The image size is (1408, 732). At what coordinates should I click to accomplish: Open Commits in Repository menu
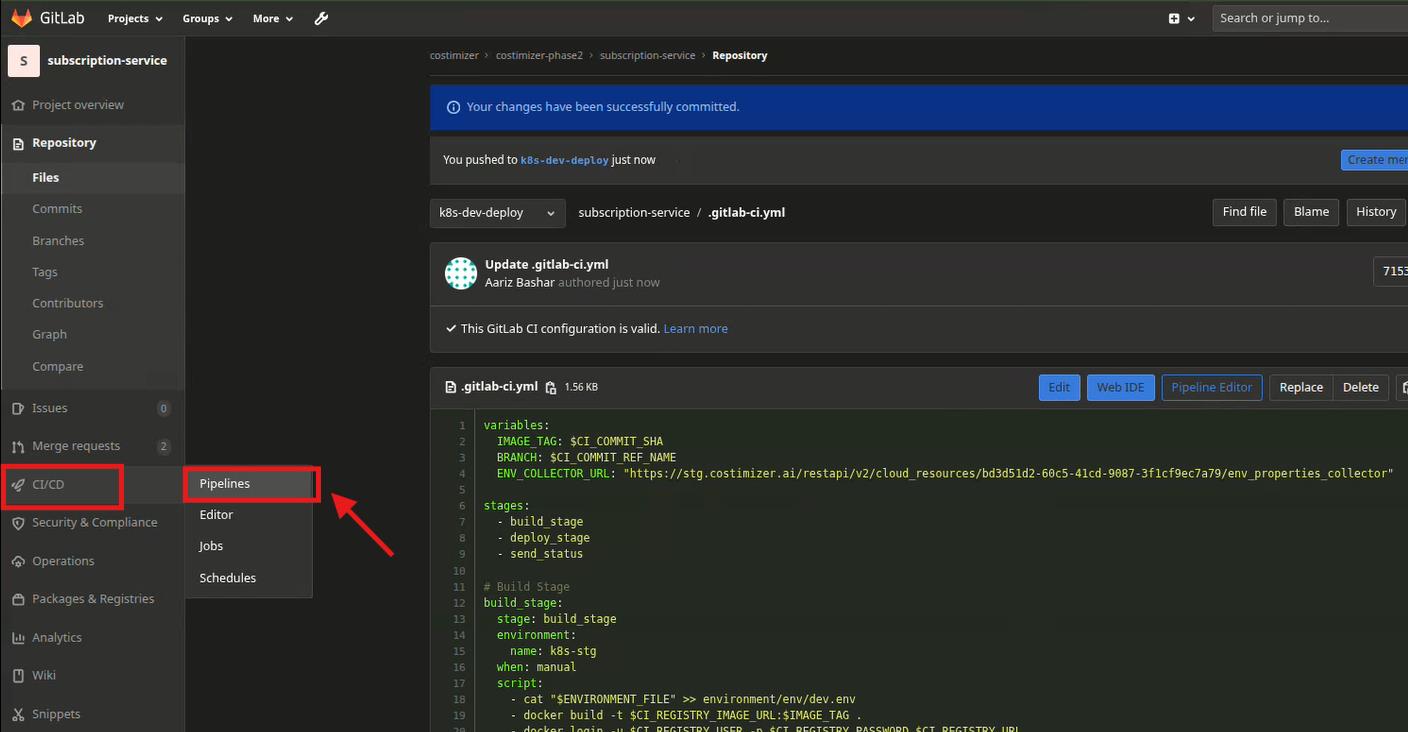coord(57,209)
